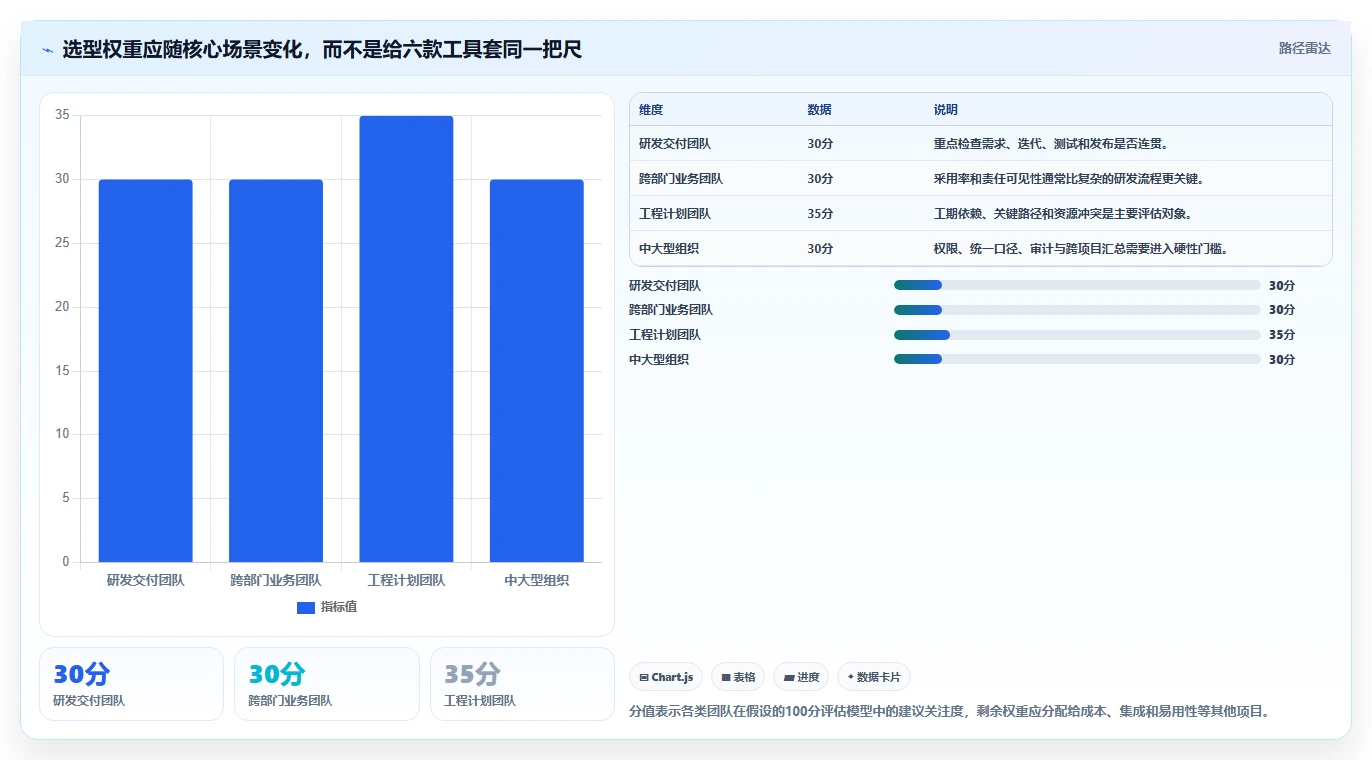Select the 数据卡片 chip
This screenshot has width=1372, height=760.
874,677
